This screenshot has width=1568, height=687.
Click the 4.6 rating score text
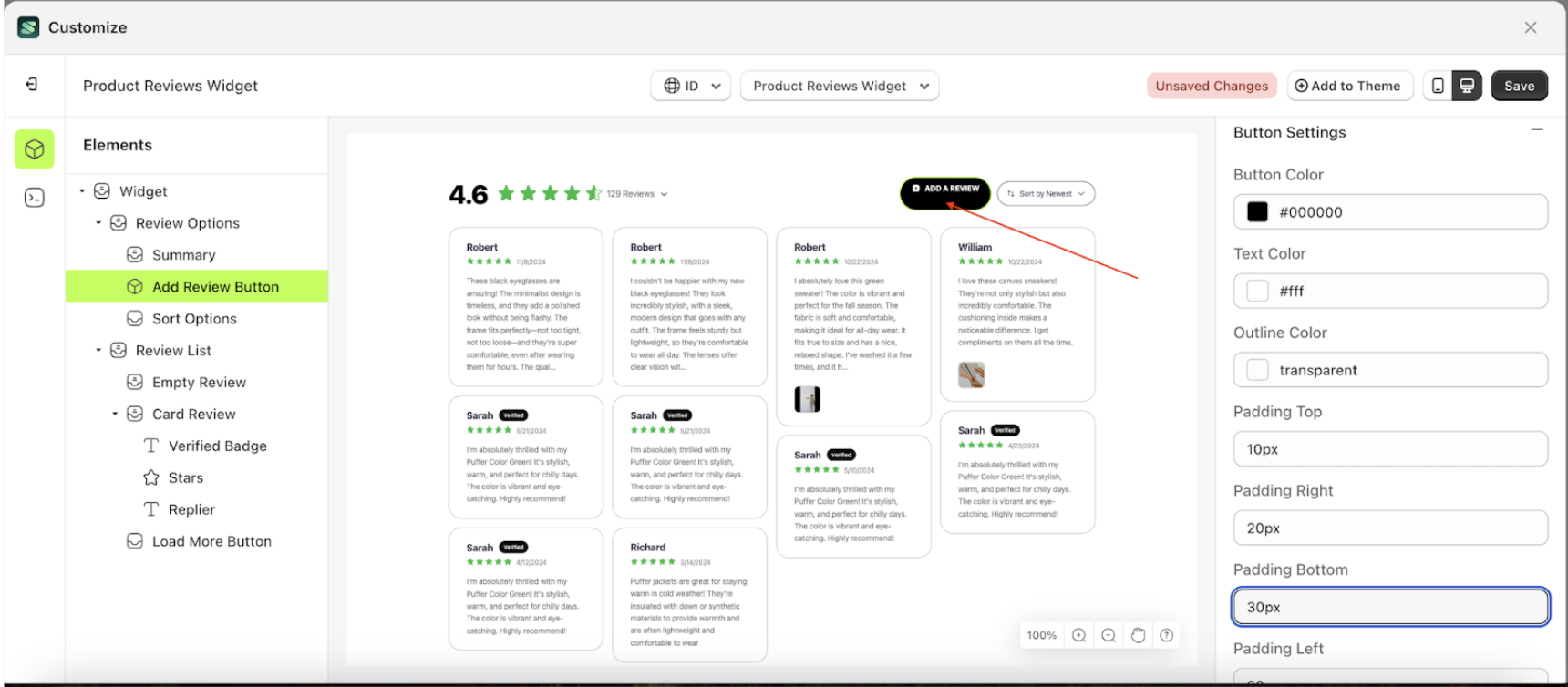coord(468,194)
